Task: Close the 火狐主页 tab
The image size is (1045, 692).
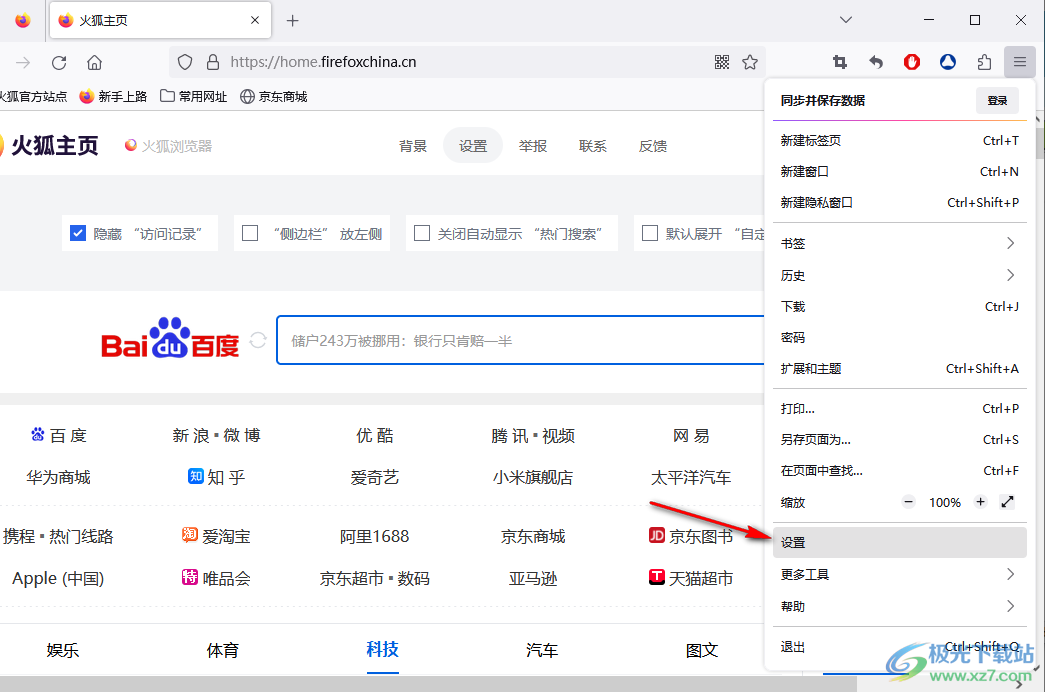Action: pos(255,21)
